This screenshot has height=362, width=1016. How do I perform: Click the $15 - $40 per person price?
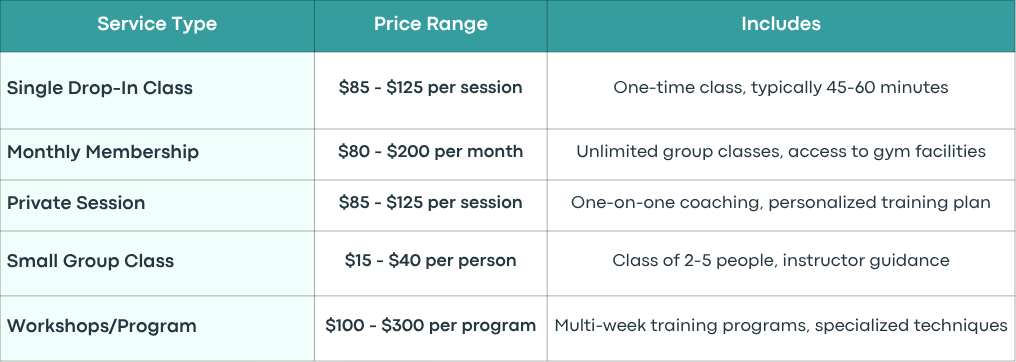[430, 260]
